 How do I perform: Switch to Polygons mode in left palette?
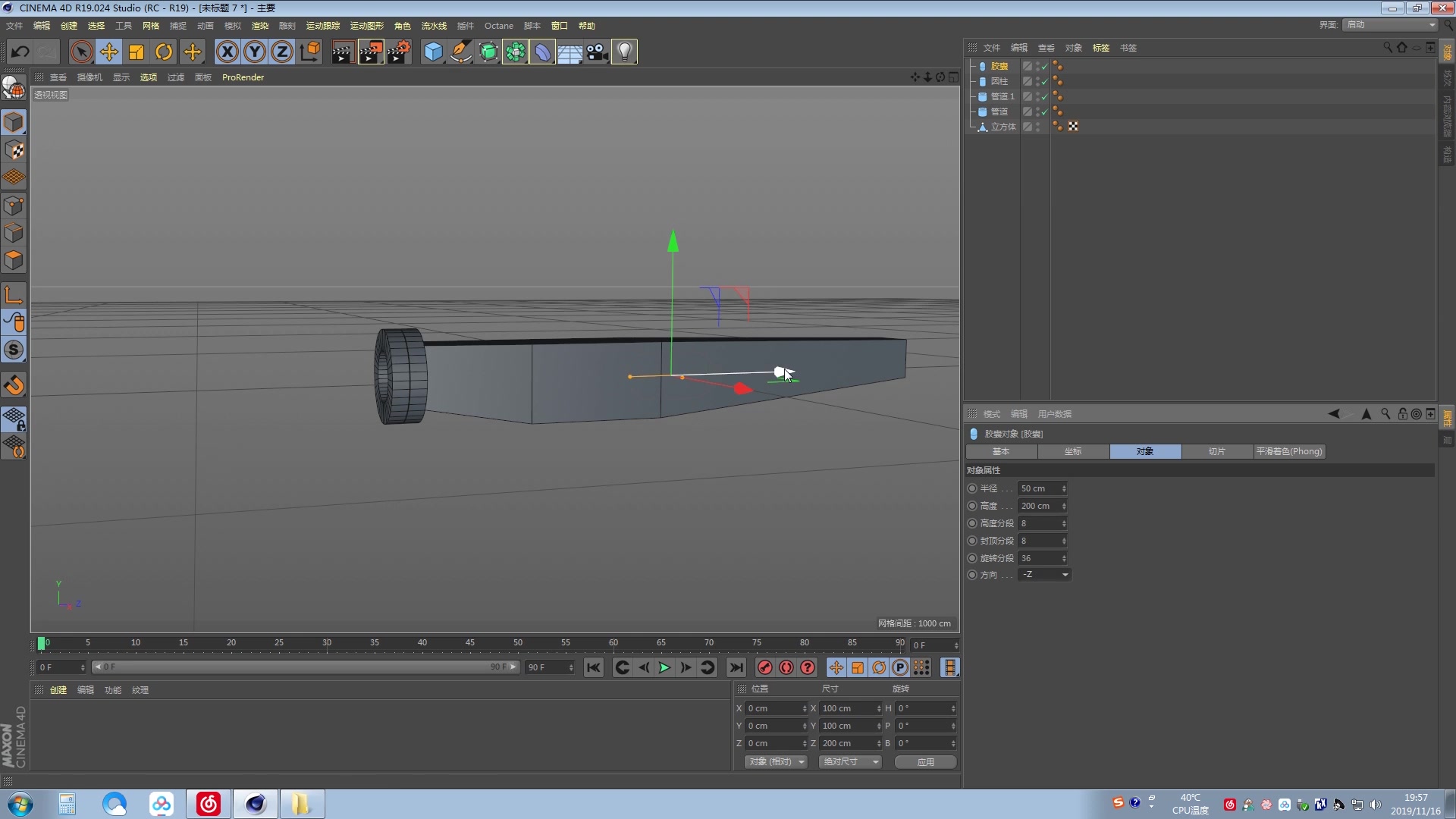click(14, 260)
